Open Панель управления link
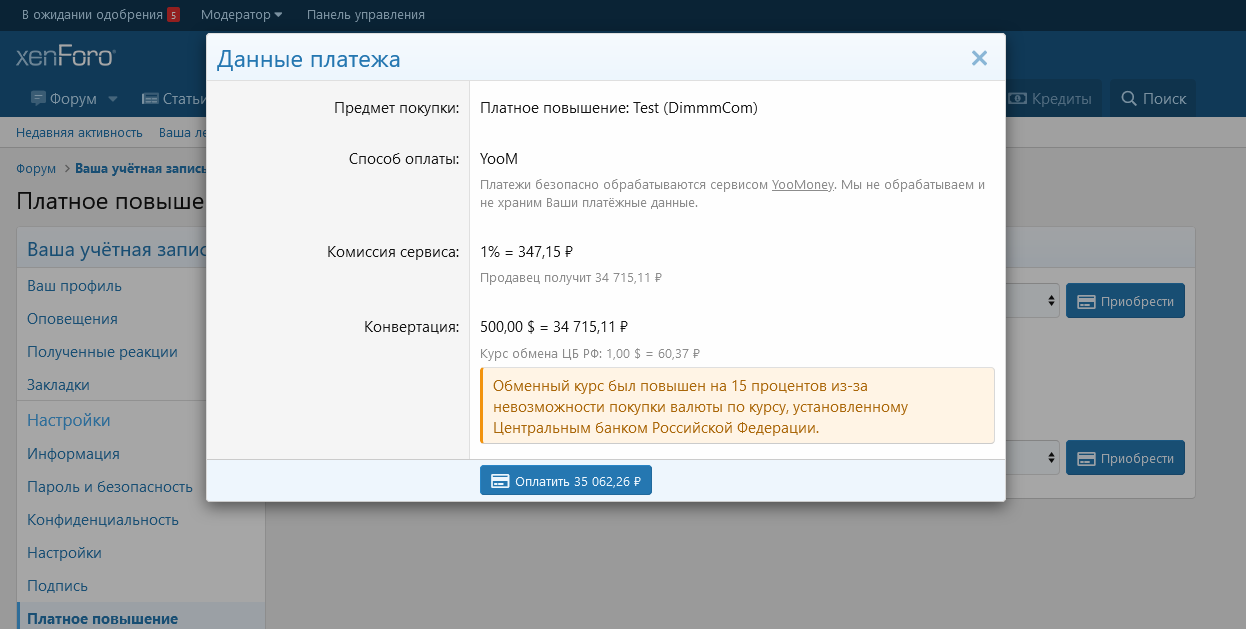 tap(366, 14)
